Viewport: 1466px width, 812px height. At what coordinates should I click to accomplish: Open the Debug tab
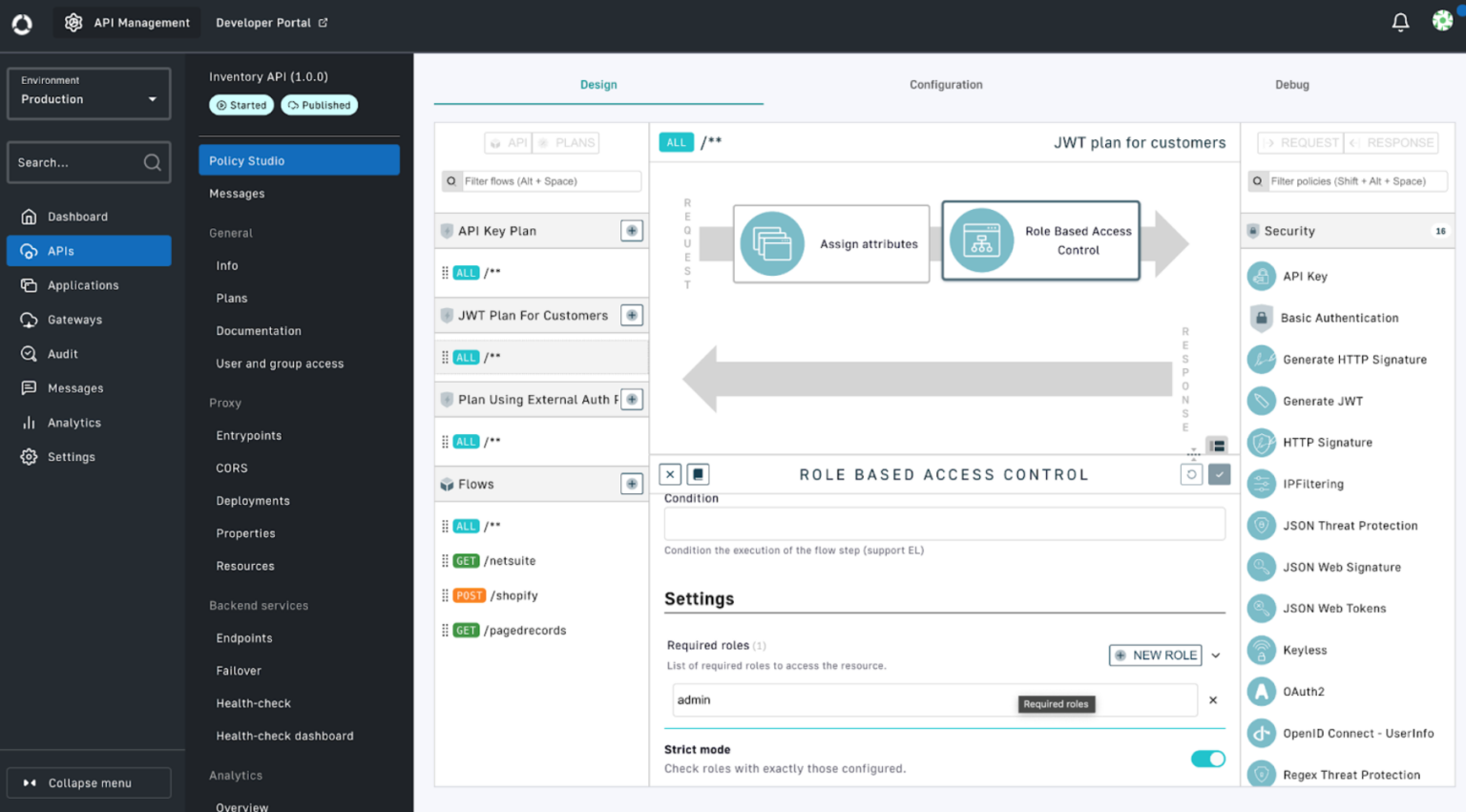pos(1291,84)
